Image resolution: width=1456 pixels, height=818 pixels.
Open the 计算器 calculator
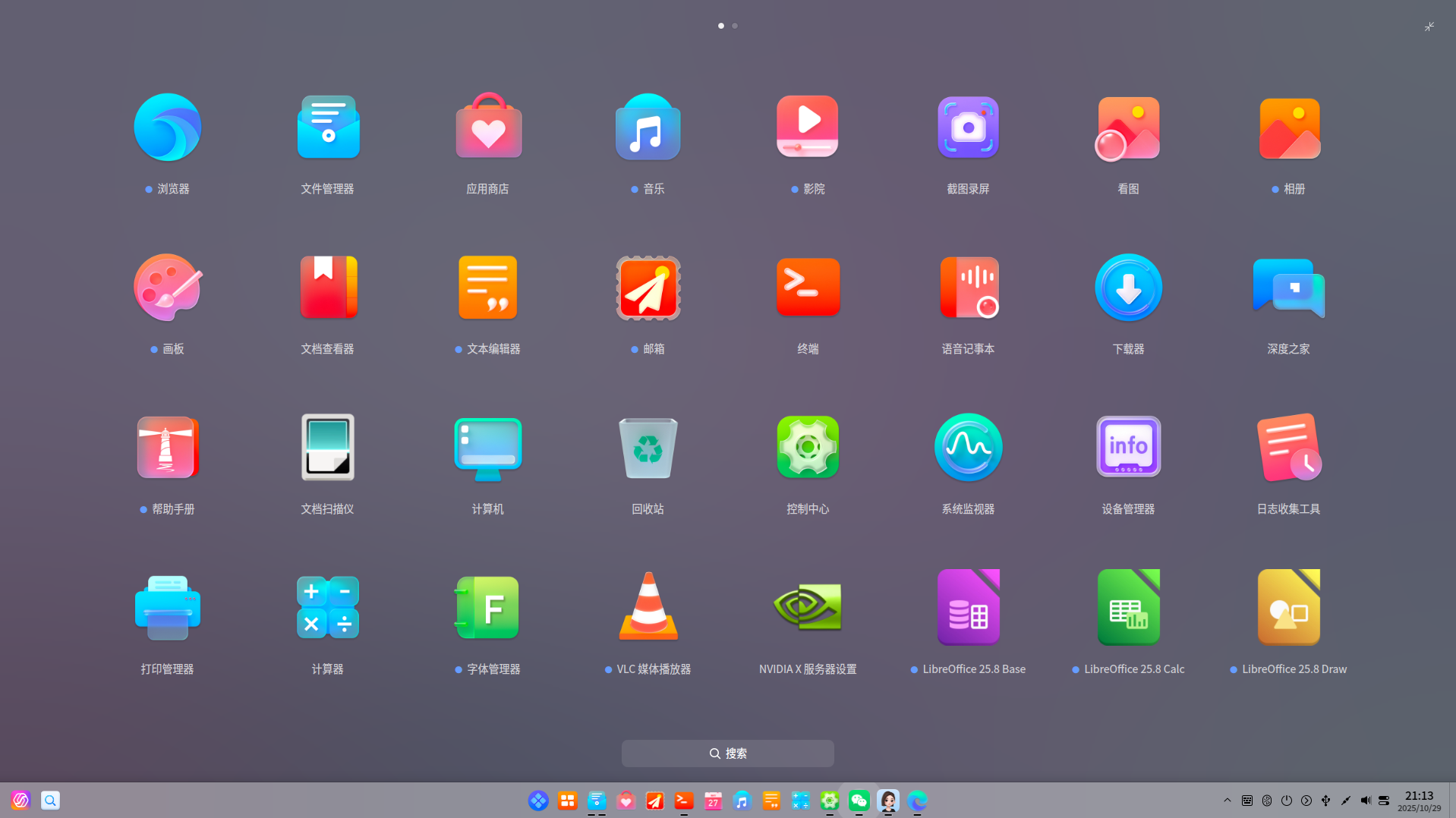coord(328,607)
